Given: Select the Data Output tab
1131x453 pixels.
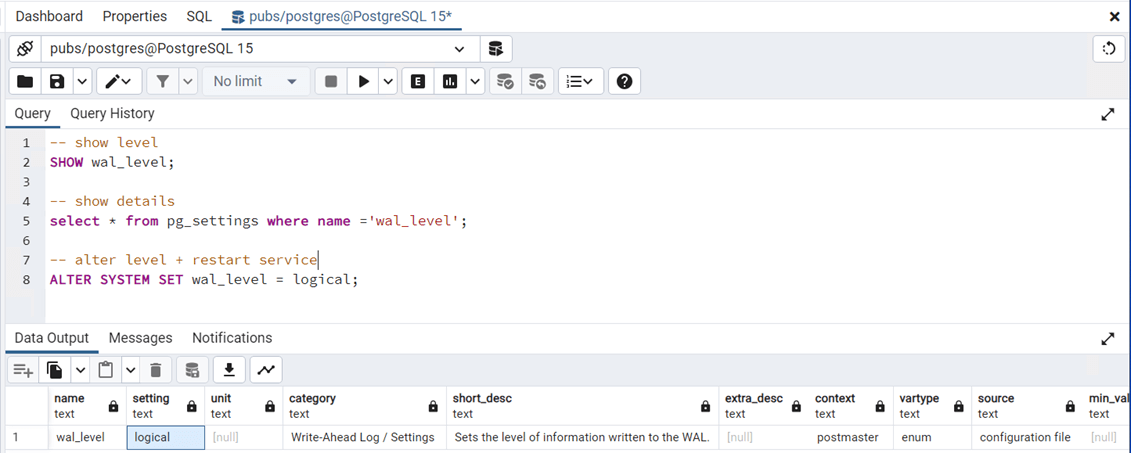Looking at the screenshot, I should click(51, 338).
